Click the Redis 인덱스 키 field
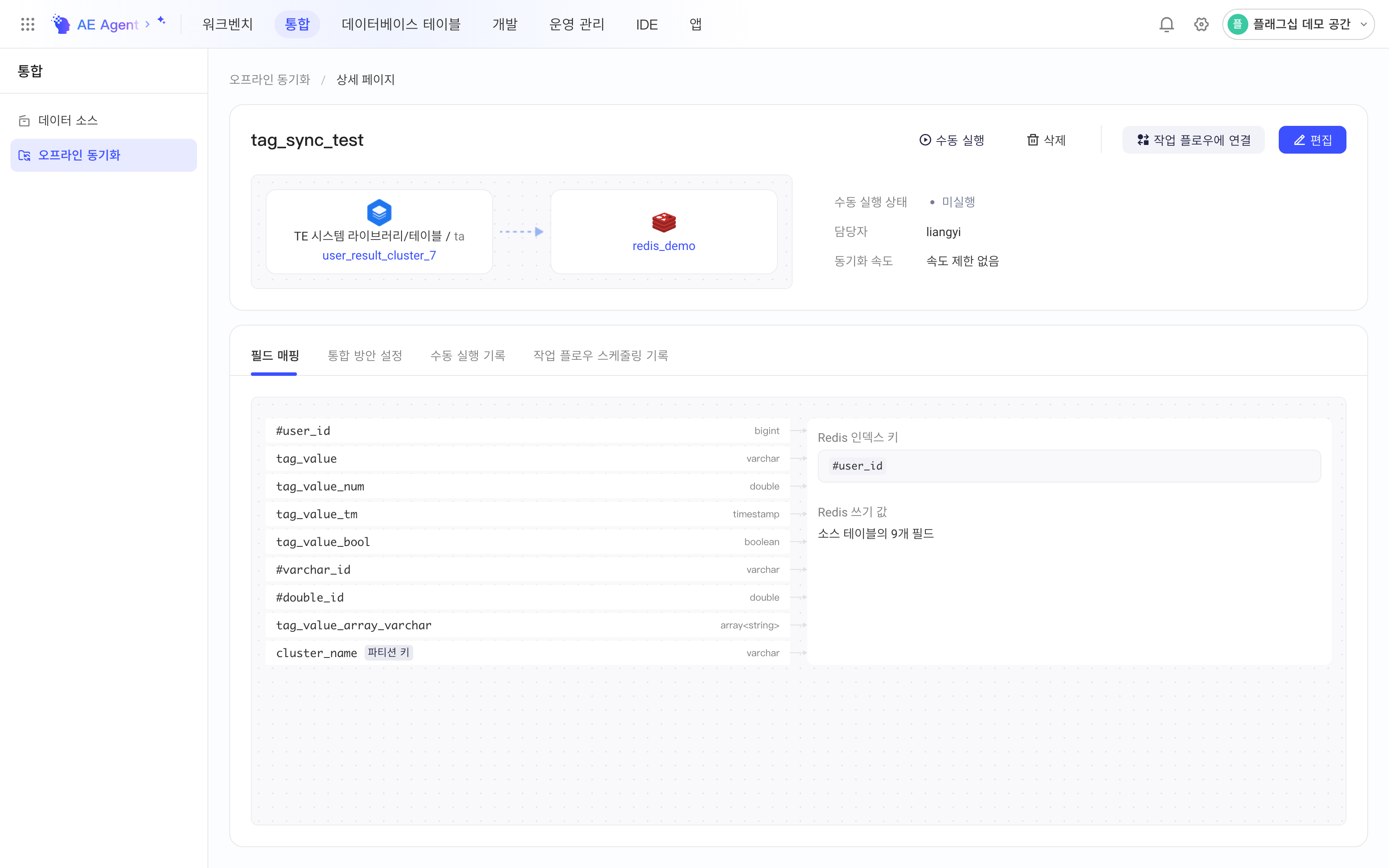The width and height of the screenshot is (1389, 868). (x=1069, y=466)
